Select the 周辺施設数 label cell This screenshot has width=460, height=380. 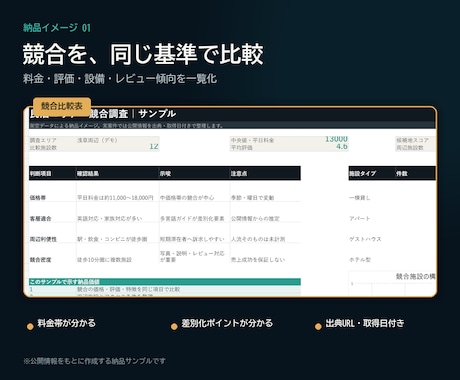[410, 148]
